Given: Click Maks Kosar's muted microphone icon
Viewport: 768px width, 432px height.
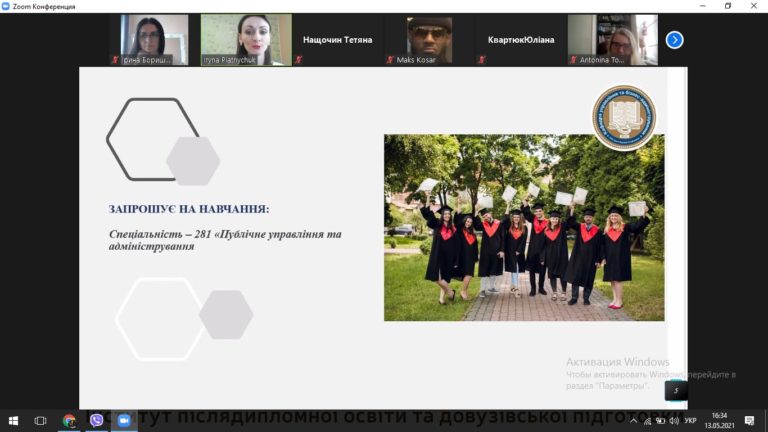Looking at the screenshot, I should (390, 60).
